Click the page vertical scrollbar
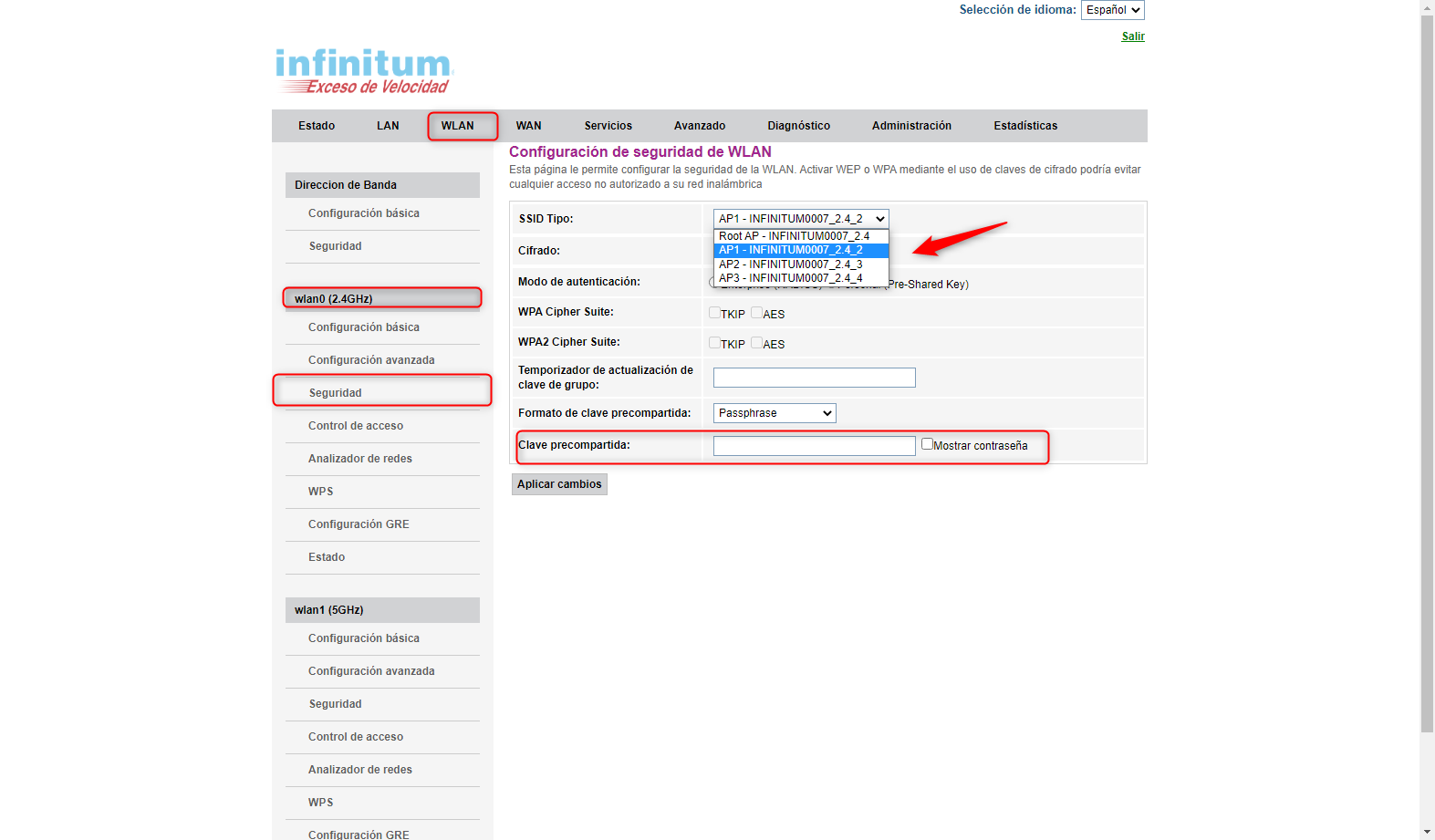1435x840 pixels. (1427, 365)
